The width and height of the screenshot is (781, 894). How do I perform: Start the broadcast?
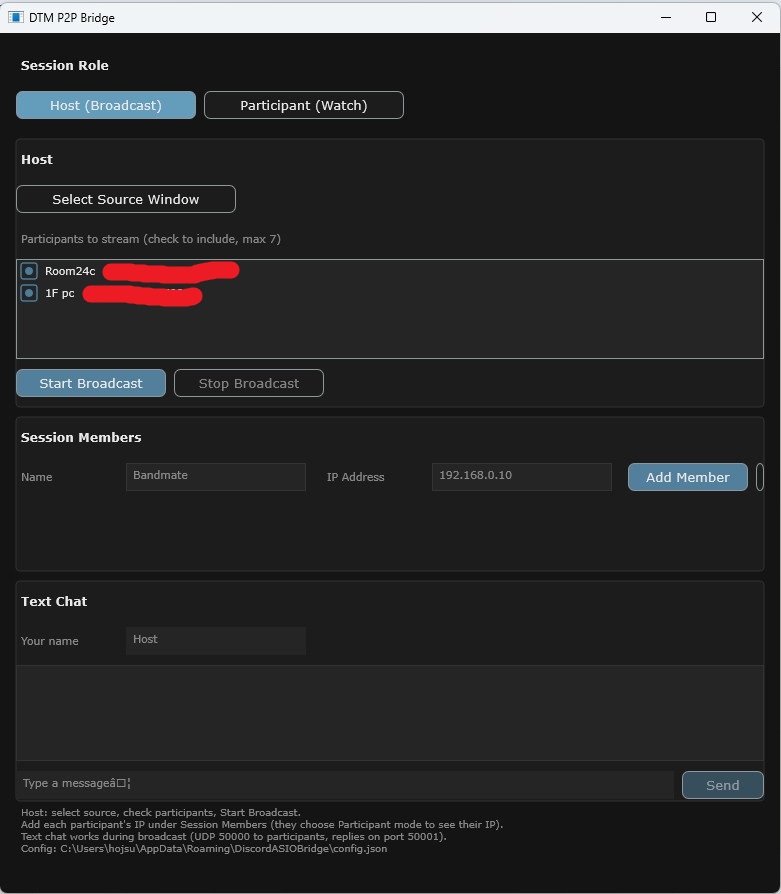coord(91,383)
